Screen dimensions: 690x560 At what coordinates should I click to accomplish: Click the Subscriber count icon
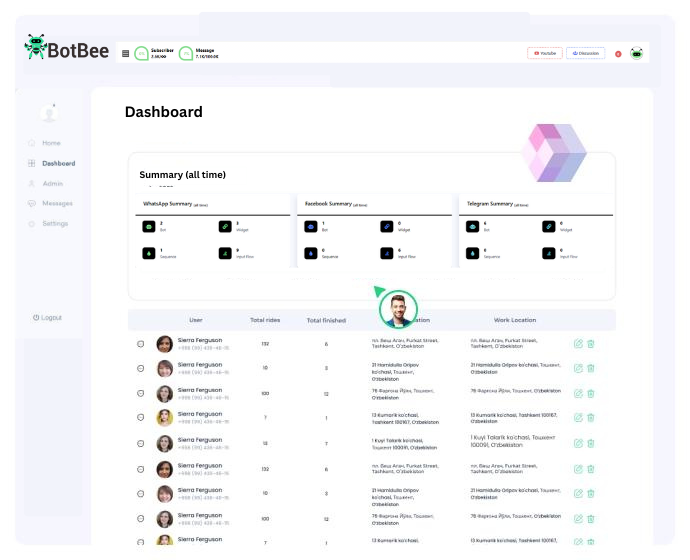[141, 53]
